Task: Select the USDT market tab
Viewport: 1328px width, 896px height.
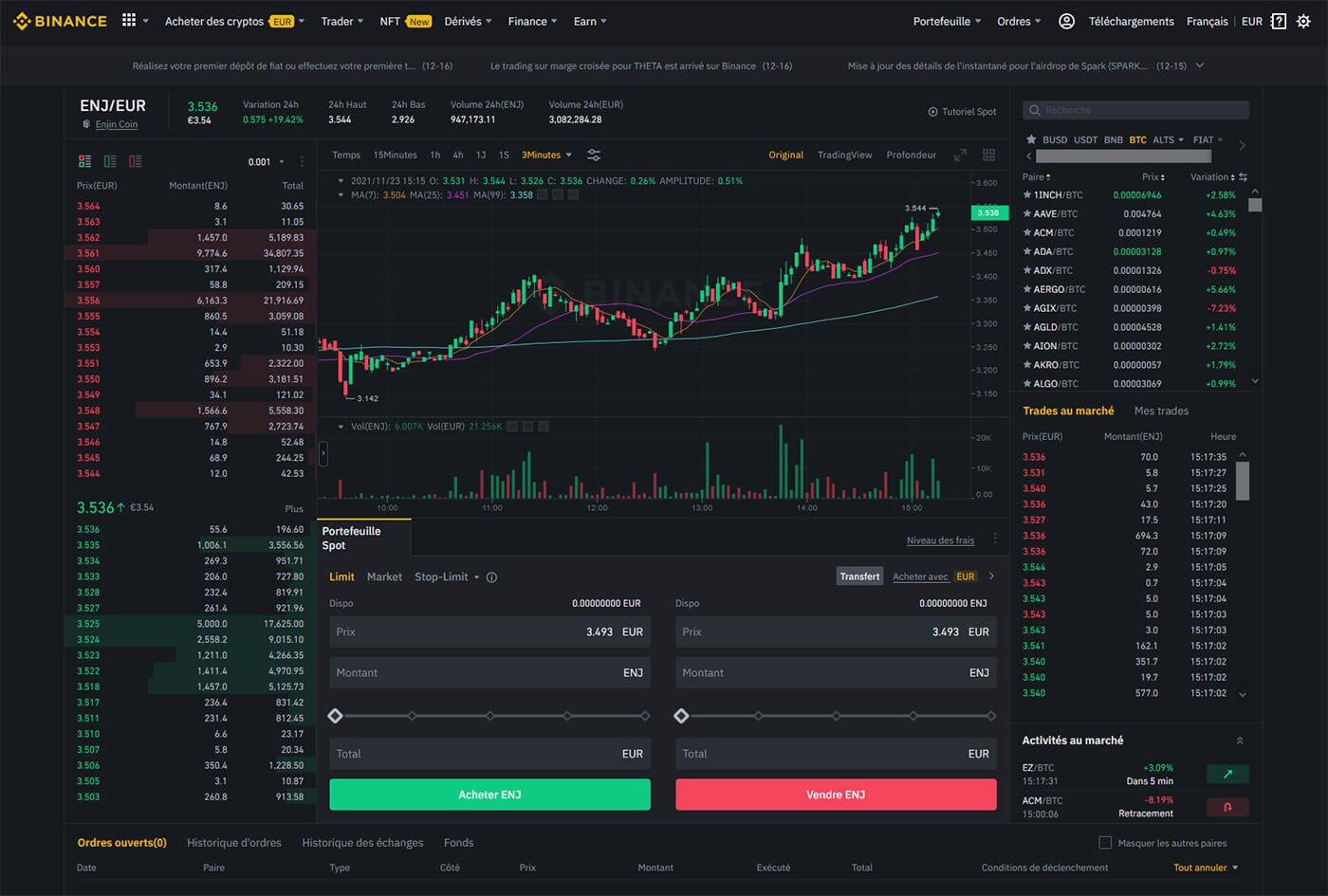Action: point(1085,139)
